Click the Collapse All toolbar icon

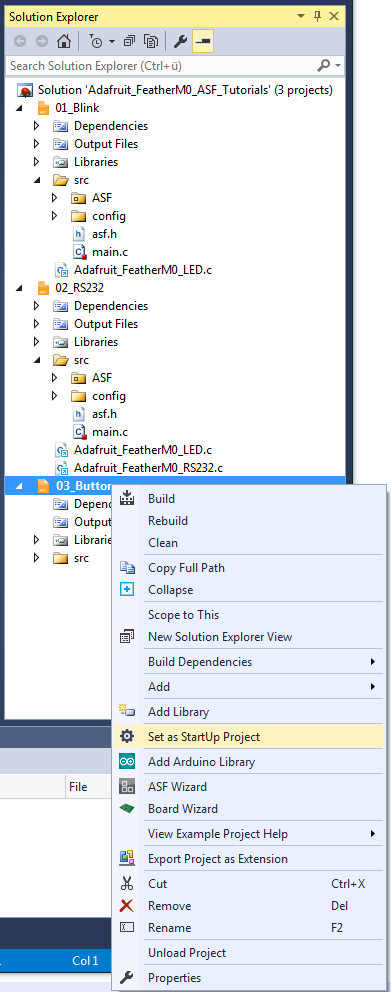coord(130,42)
